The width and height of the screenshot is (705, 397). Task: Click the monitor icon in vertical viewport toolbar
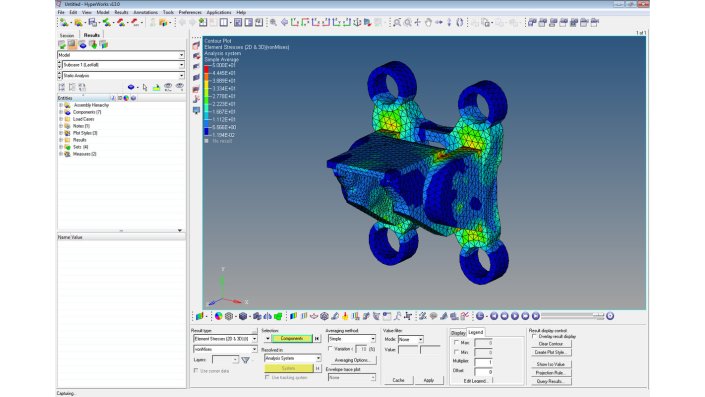pyautogui.click(x=196, y=110)
